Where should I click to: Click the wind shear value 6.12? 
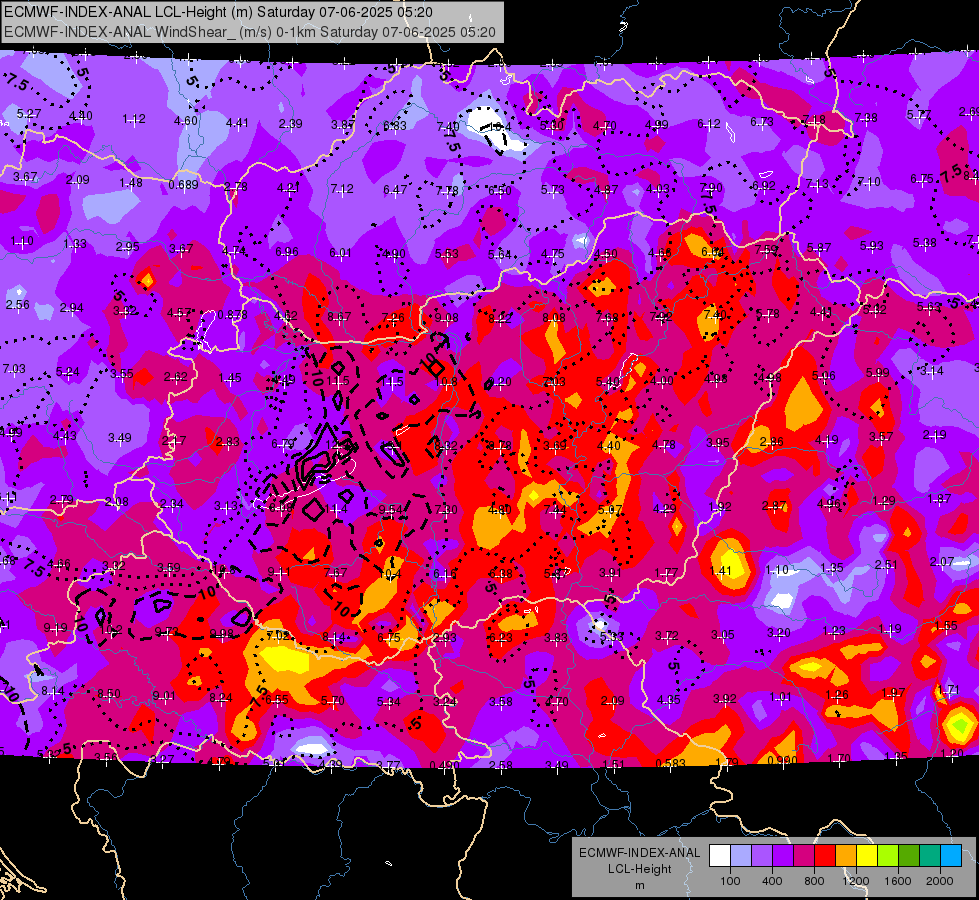[x=709, y=124]
